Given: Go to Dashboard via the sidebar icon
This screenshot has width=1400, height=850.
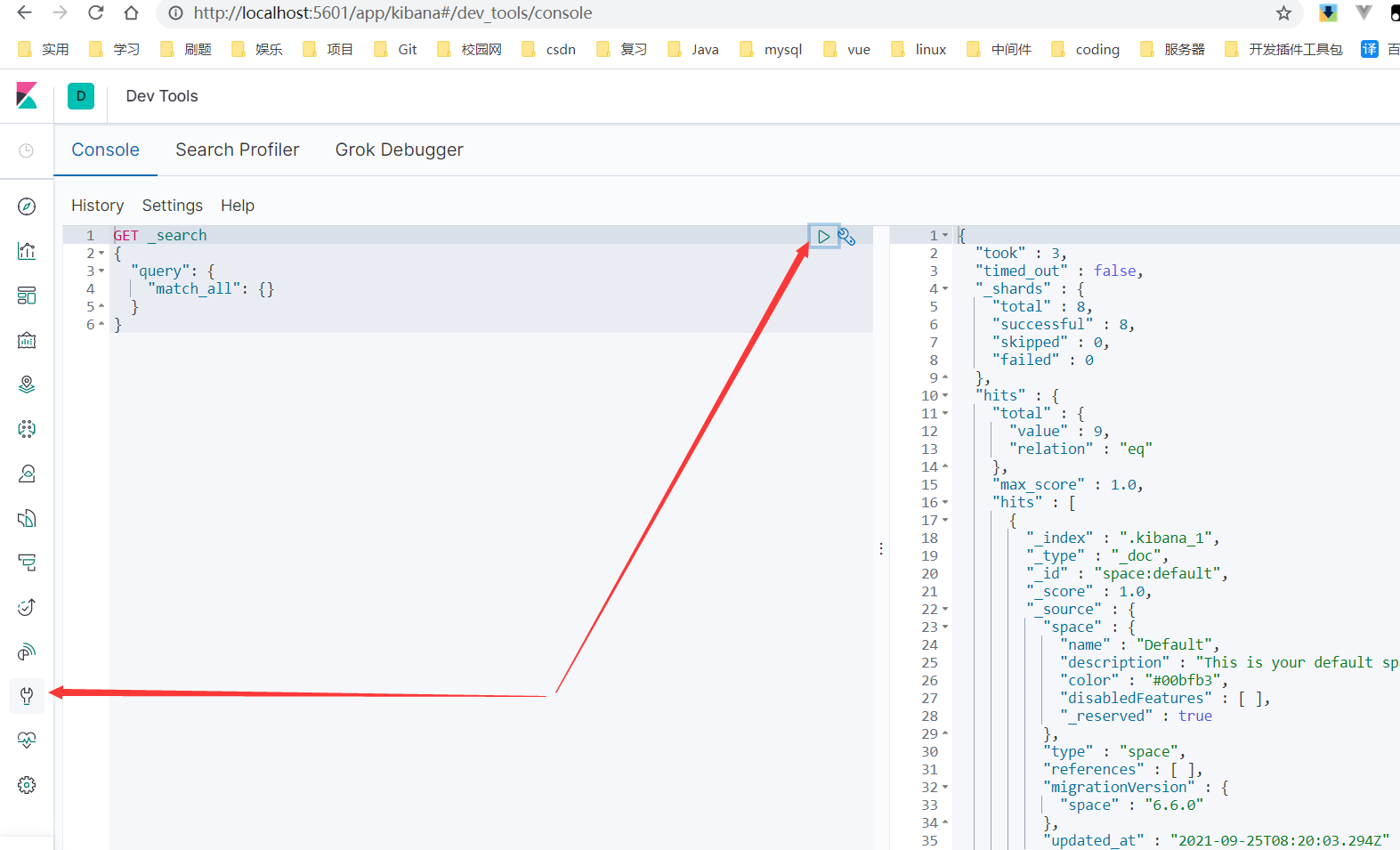Looking at the screenshot, I should (x=27, y=295).
